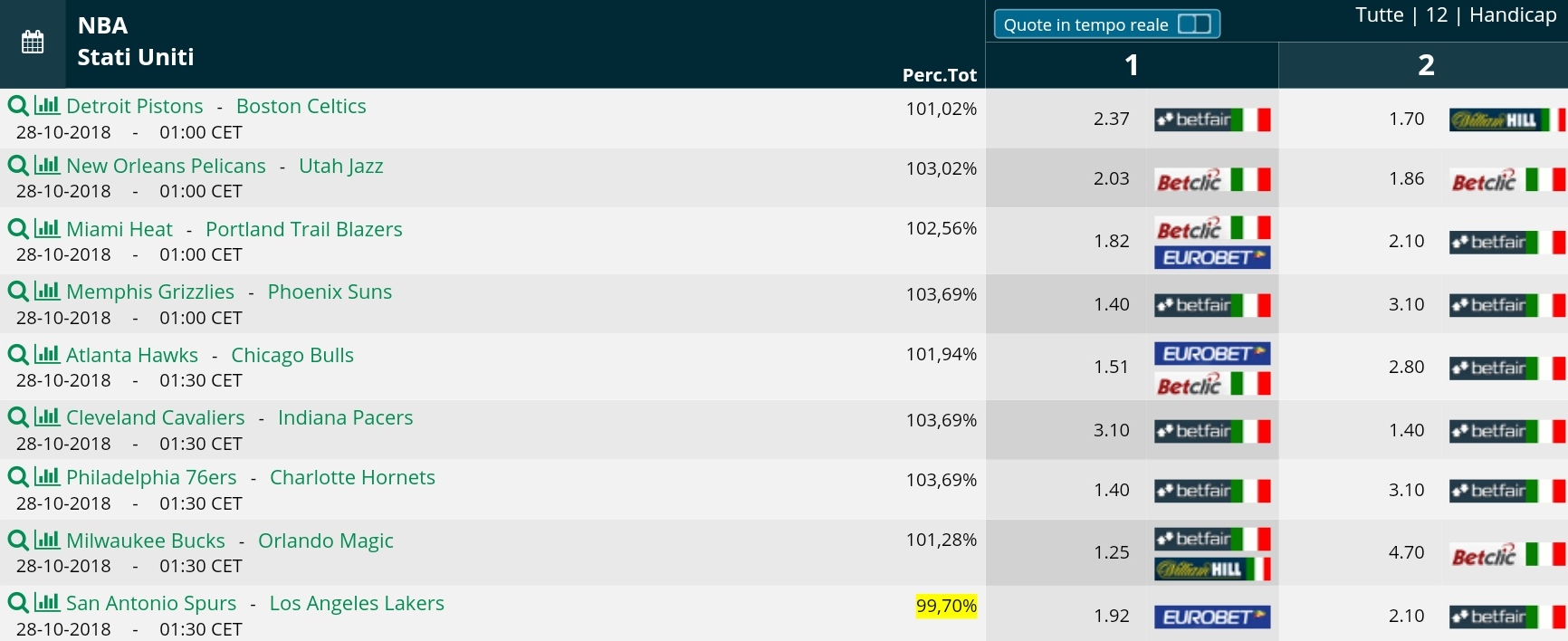1568x641 pixels.
Task: Select the Tutte filter option
Action: 1379,14
